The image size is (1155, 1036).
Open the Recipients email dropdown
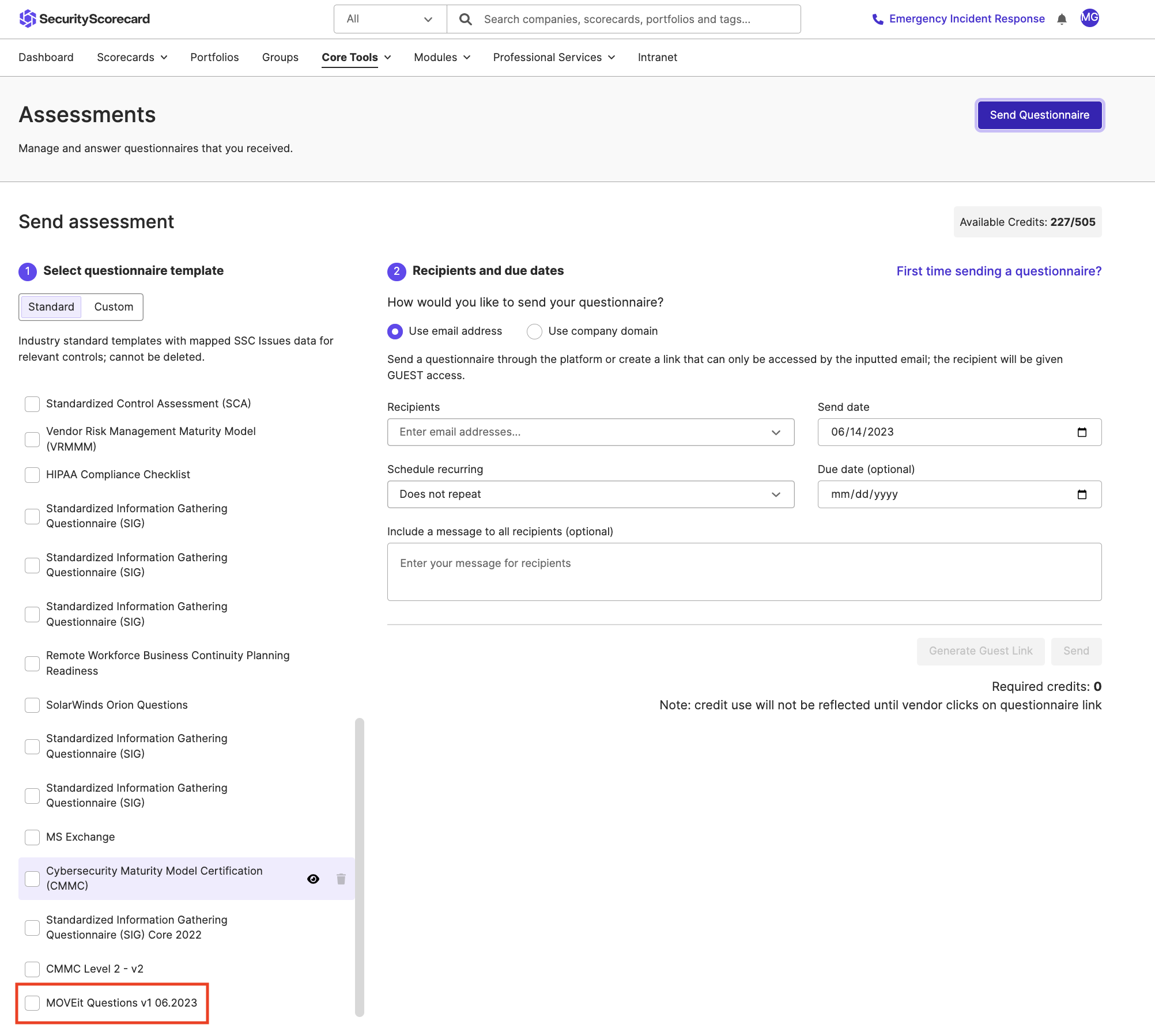[591, 432]
